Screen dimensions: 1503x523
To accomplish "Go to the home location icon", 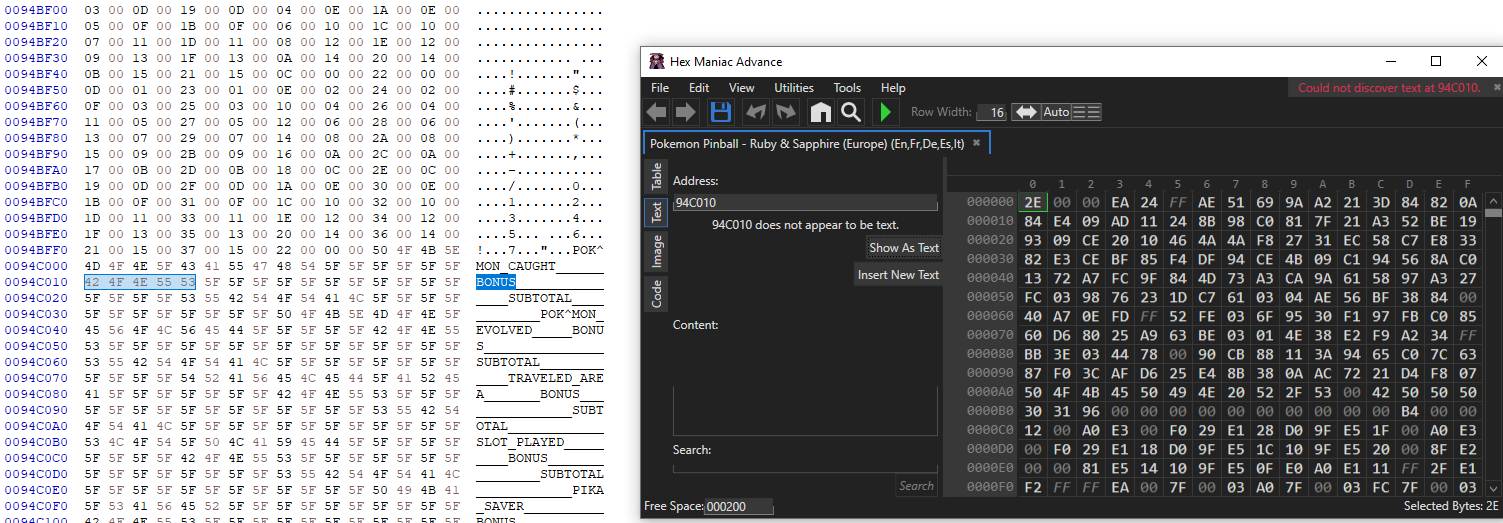I will click(820, 112).
